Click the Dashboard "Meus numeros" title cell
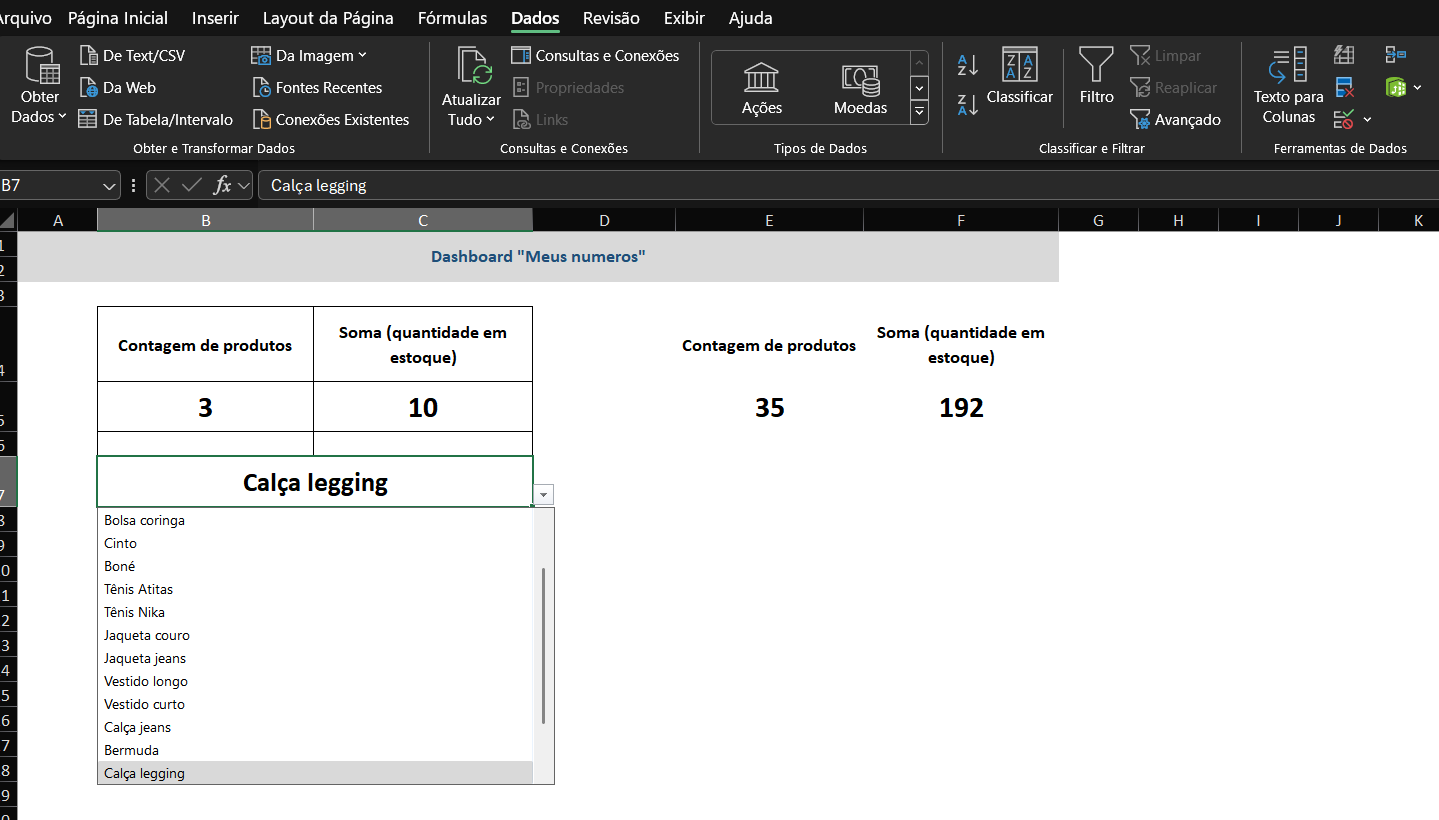1439x820 pixels. tap(538, 257)
